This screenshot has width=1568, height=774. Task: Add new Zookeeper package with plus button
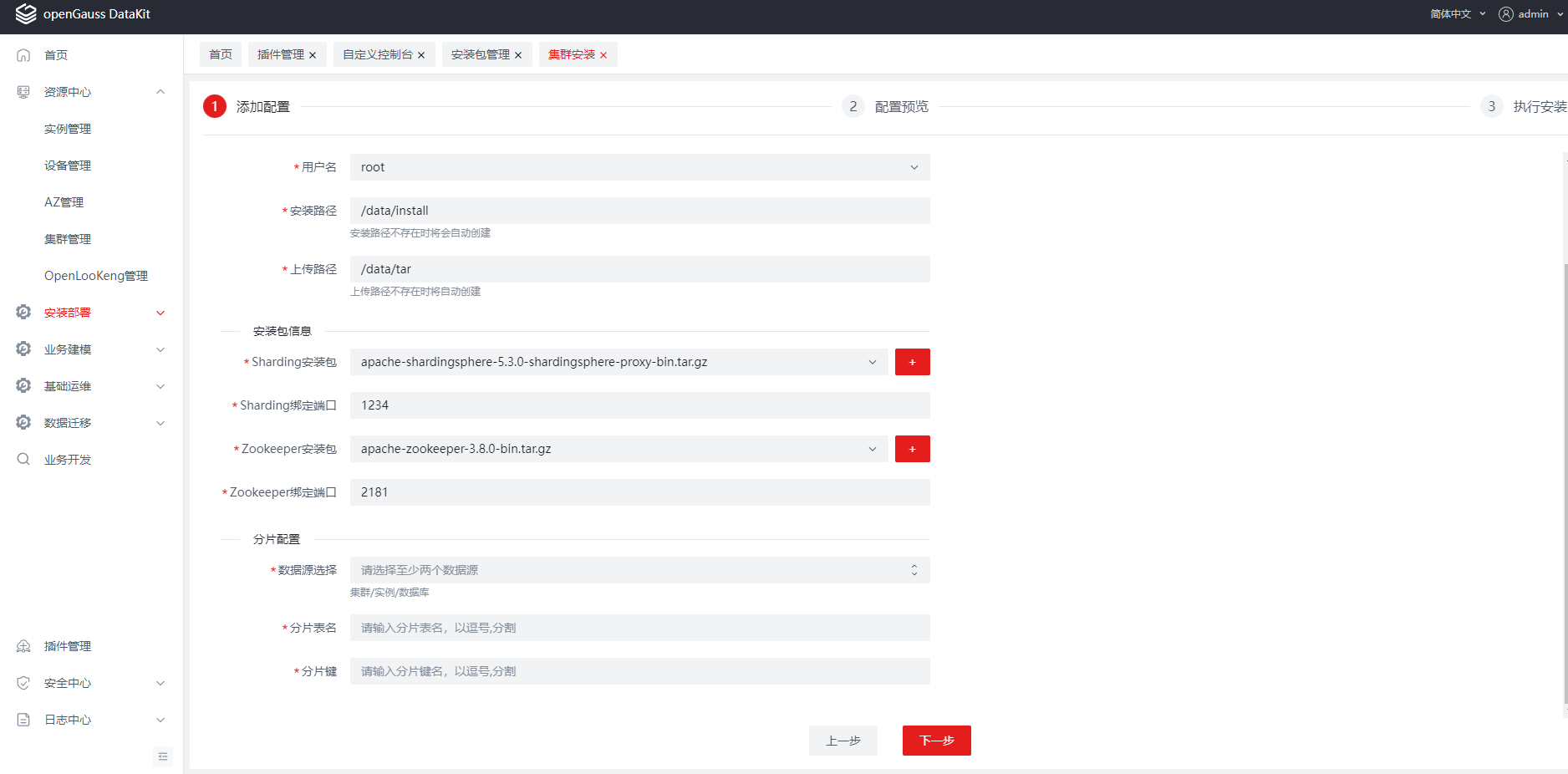(912, 449)
